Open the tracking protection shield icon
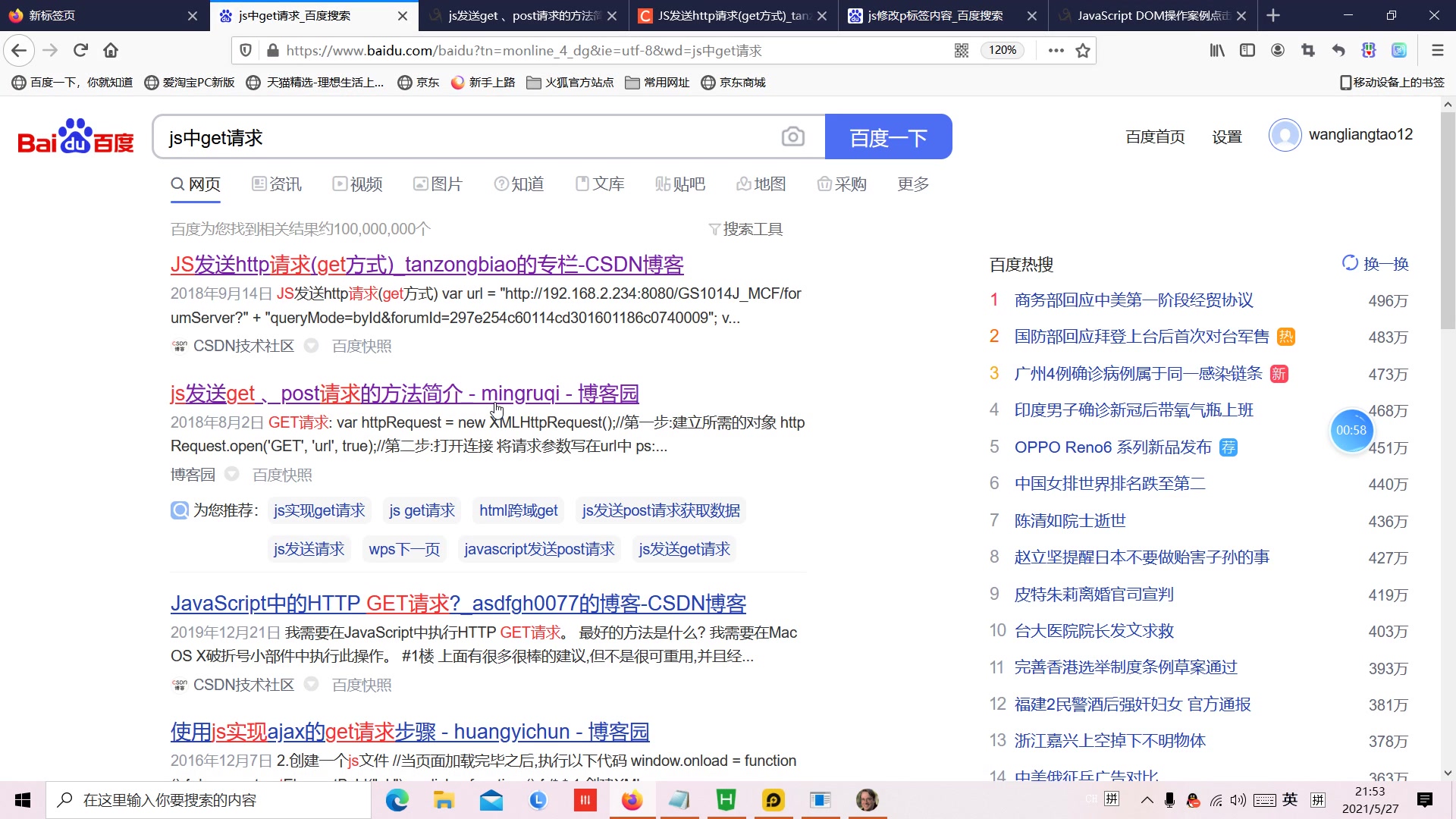Image resolution: width=1456 pixels, height=819 pixels. pos(245,50)
